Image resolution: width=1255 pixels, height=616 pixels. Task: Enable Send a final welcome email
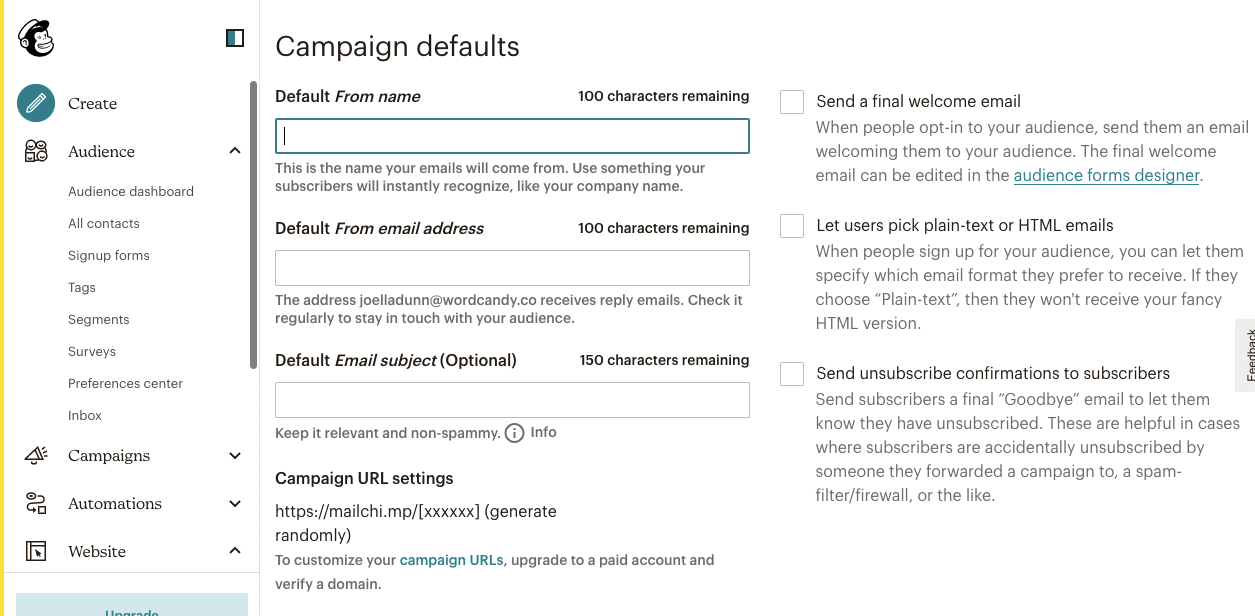point(791,101)
